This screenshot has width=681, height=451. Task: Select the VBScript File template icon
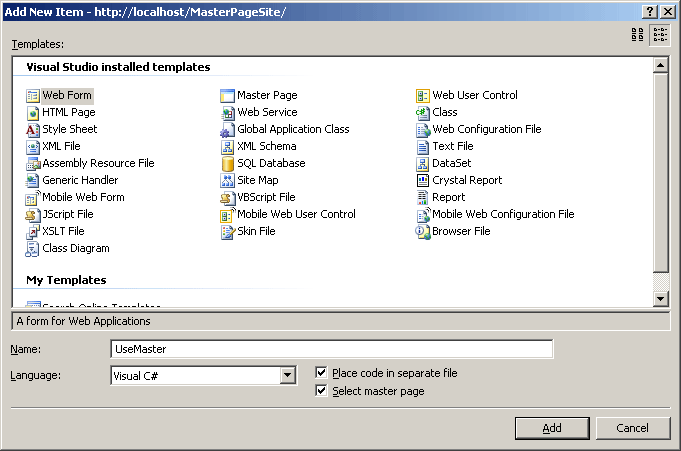click(x=227, y=198)
